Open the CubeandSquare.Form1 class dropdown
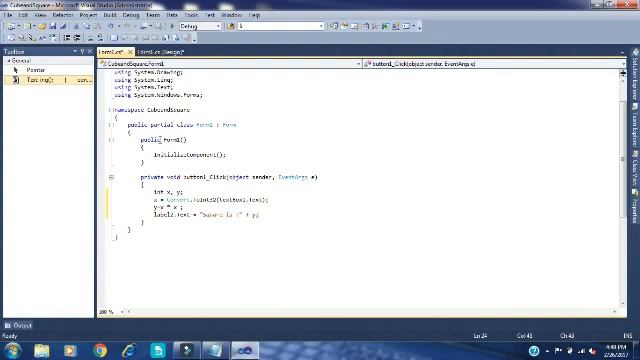The width and height of the screenshot is (640, 360). [x=358, y=64]
